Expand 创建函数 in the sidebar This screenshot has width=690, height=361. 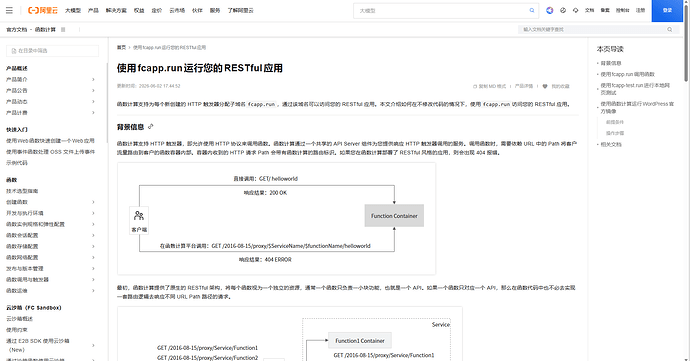click(93, 202)
